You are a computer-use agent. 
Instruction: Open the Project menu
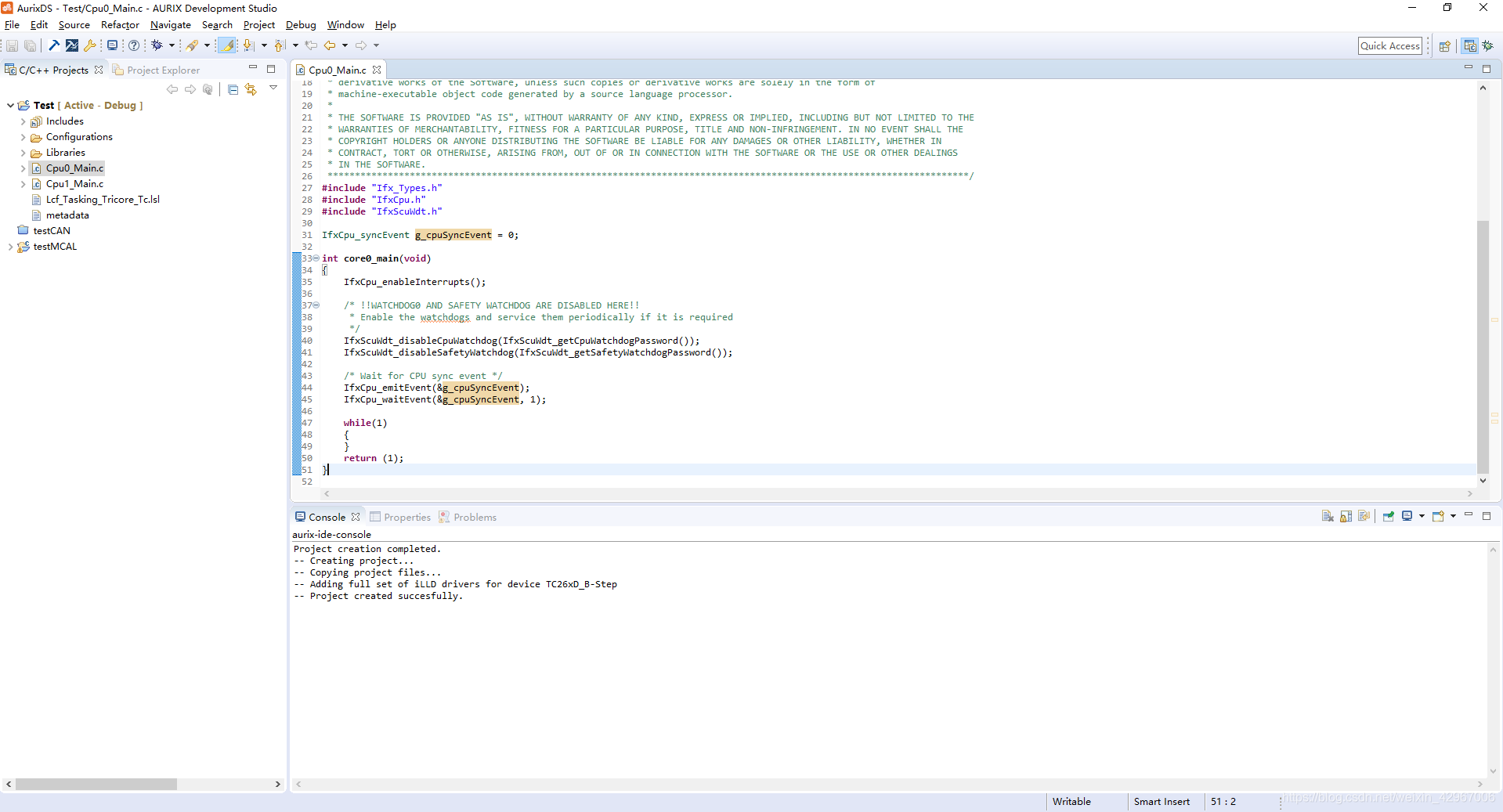pyautogui.click(x=258, y=25)
